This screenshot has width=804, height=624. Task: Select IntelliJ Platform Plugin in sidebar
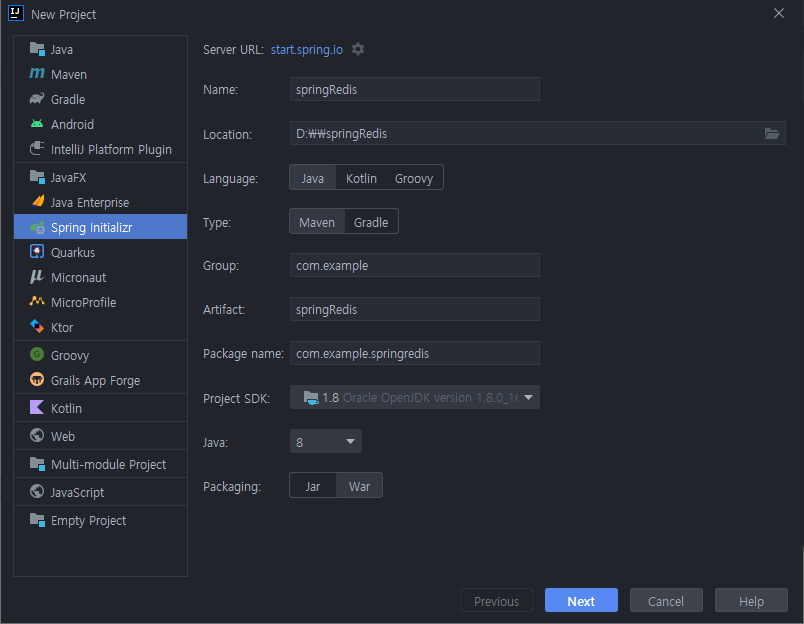100,149
